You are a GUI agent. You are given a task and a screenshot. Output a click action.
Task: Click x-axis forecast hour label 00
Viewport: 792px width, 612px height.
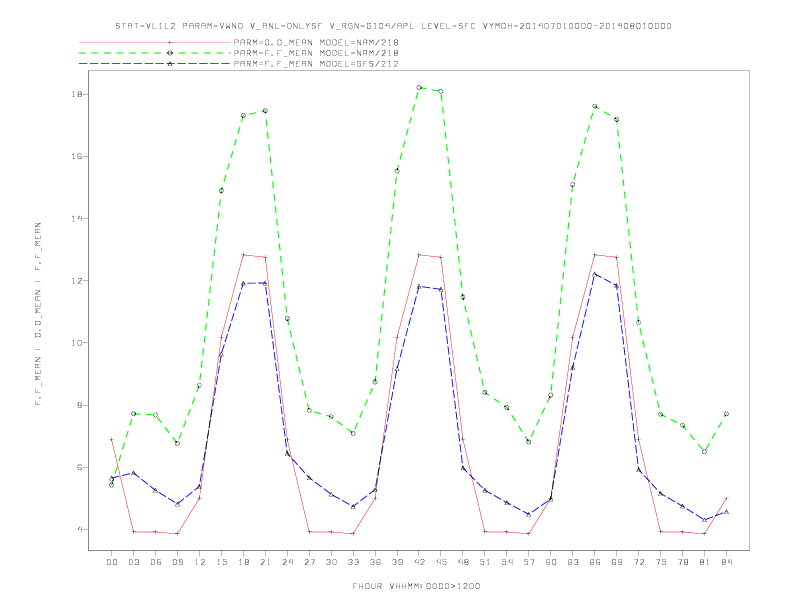pos(112,562)
